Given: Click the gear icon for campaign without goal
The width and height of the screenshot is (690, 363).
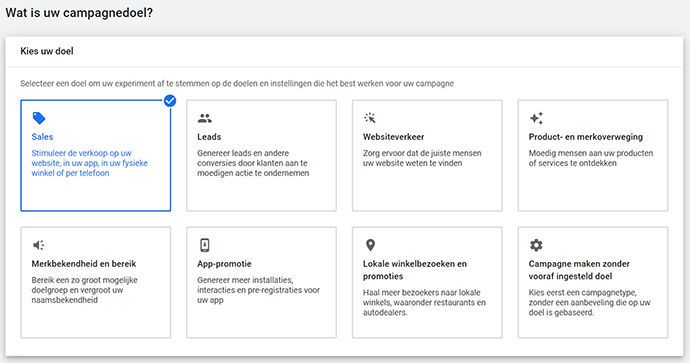Looking at the screenshot, I should 536,245.
